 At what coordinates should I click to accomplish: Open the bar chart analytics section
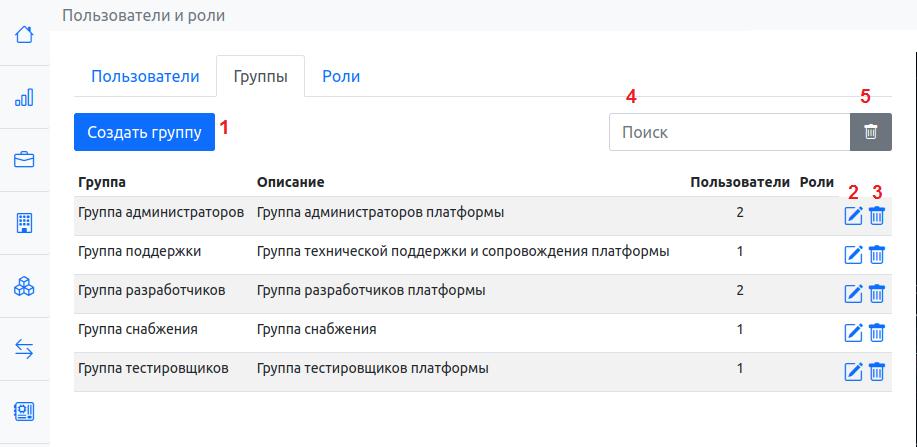(24, 97)
